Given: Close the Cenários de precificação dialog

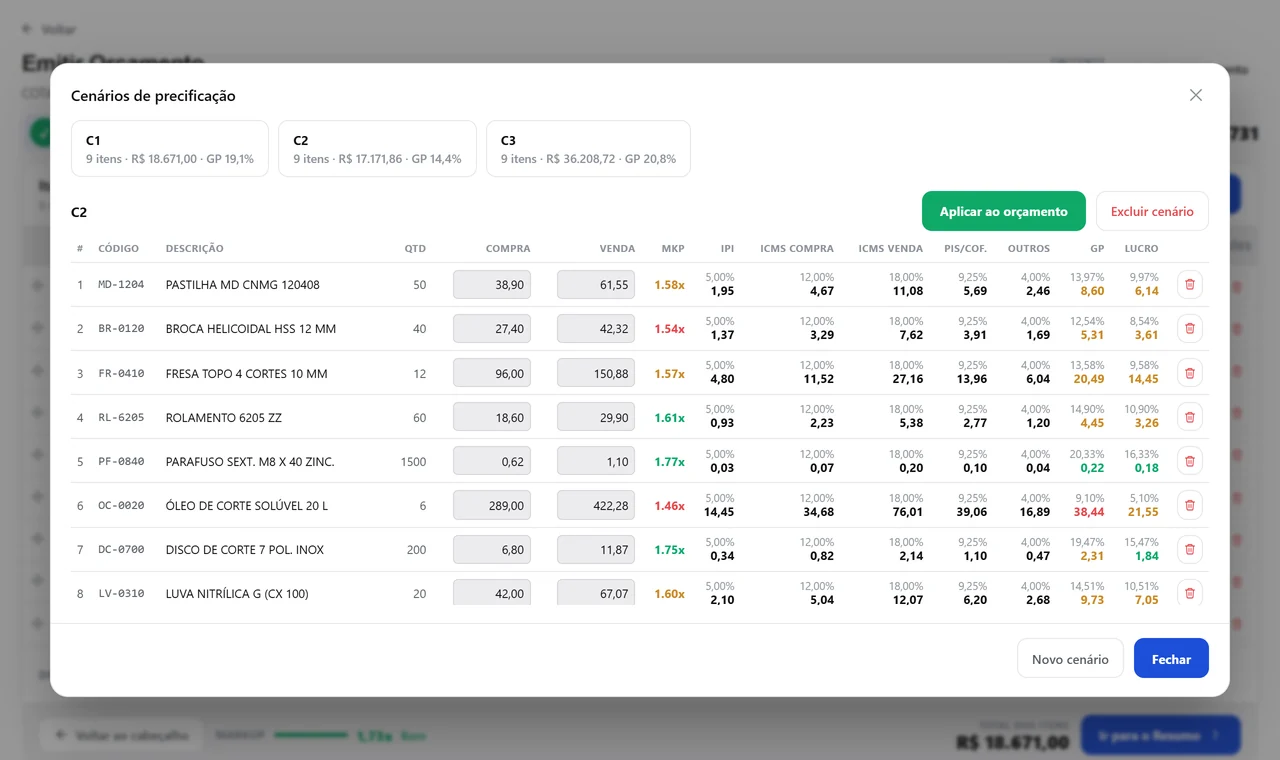Looking at the screenshot, I should (1196, 95).
